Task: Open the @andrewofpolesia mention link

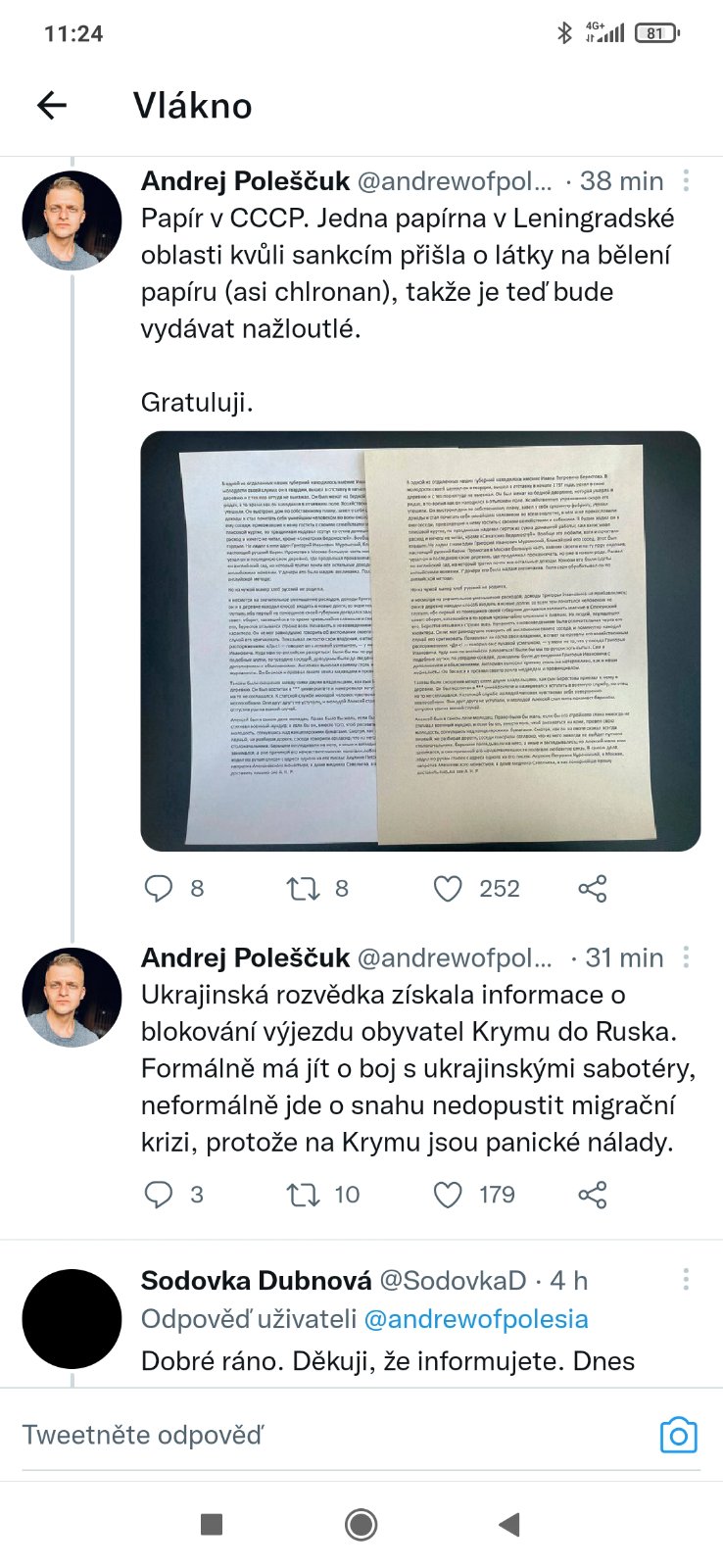Action: (476, 1319)
